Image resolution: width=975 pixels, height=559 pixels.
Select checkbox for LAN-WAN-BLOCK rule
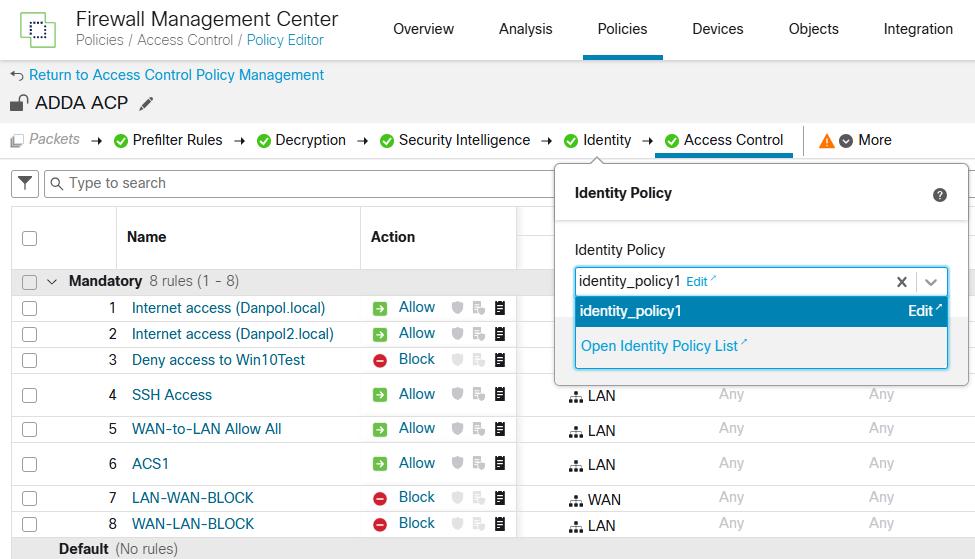tap(29, 499)
